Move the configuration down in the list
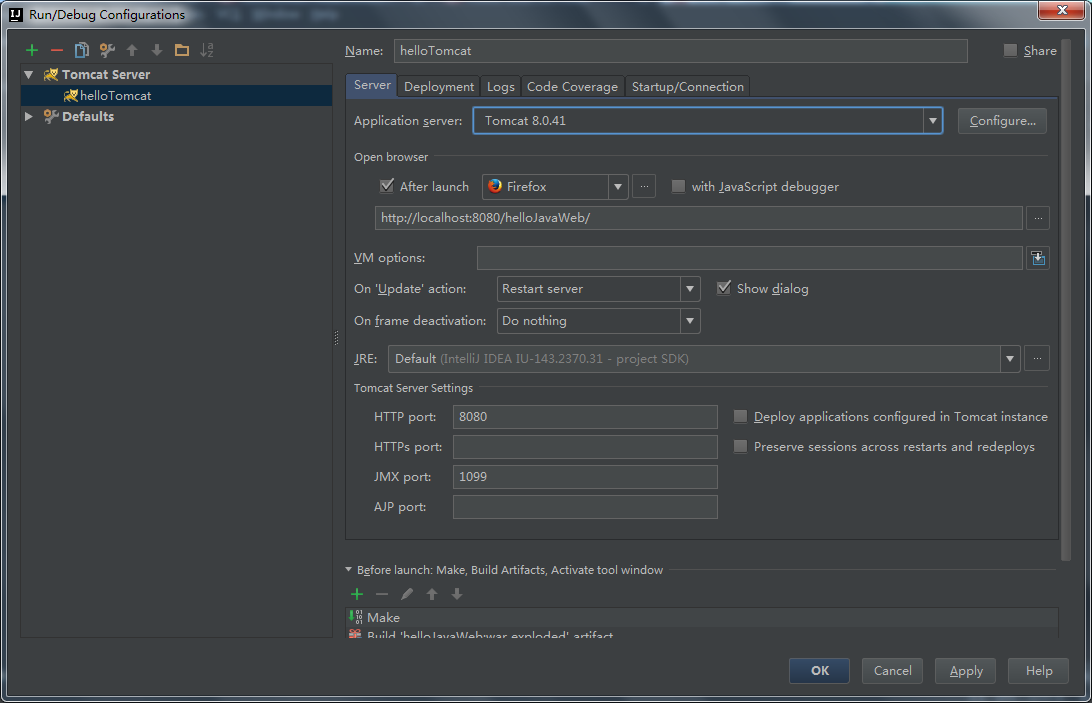Image resolution: width=1092 pixels, height=703 pixels. [x=157, y=50]
